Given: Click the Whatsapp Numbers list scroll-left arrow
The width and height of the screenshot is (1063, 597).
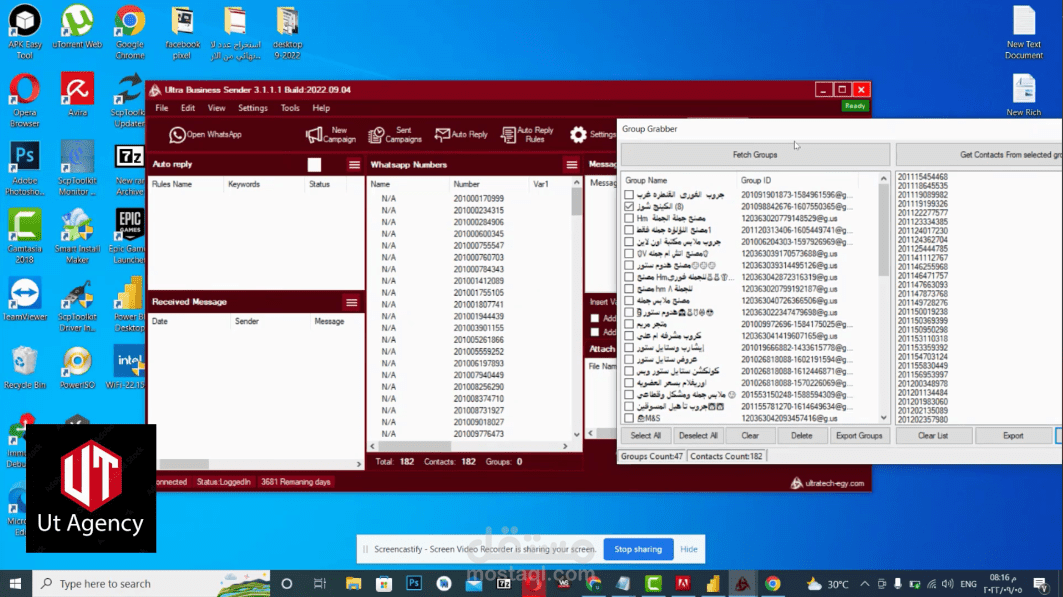Looking at the screenshot, I should (372, 446).
